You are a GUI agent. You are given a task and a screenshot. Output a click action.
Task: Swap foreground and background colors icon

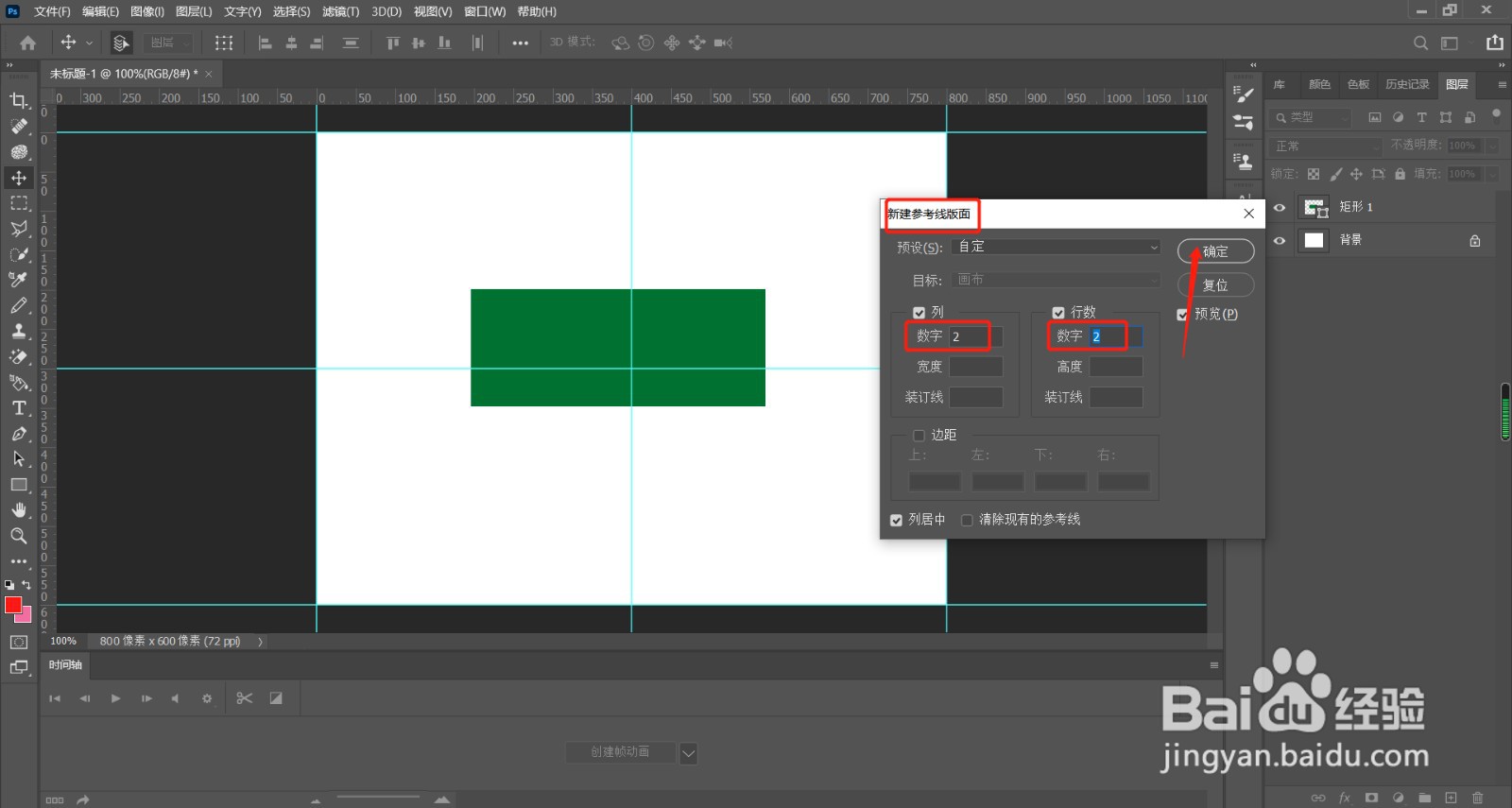pos(26,585)
